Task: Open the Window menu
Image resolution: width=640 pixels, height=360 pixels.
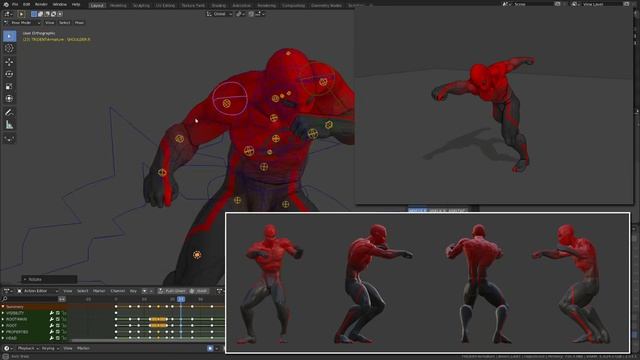Action: pyautogui.click(x=60, y=4)
